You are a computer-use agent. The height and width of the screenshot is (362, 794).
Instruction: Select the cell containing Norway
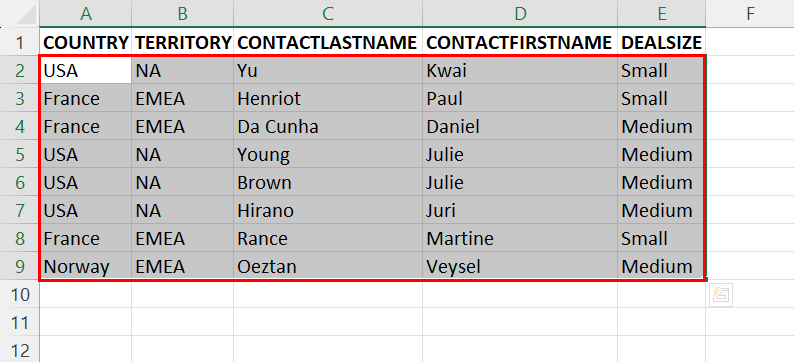point(86,266)
